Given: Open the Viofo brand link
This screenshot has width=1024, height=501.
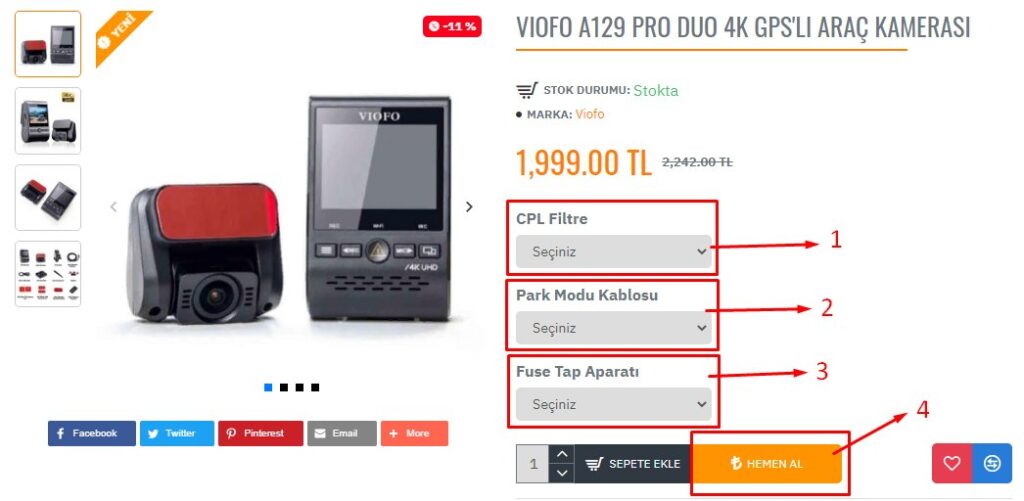Looking at the screenshot, I should coord(590,114).
